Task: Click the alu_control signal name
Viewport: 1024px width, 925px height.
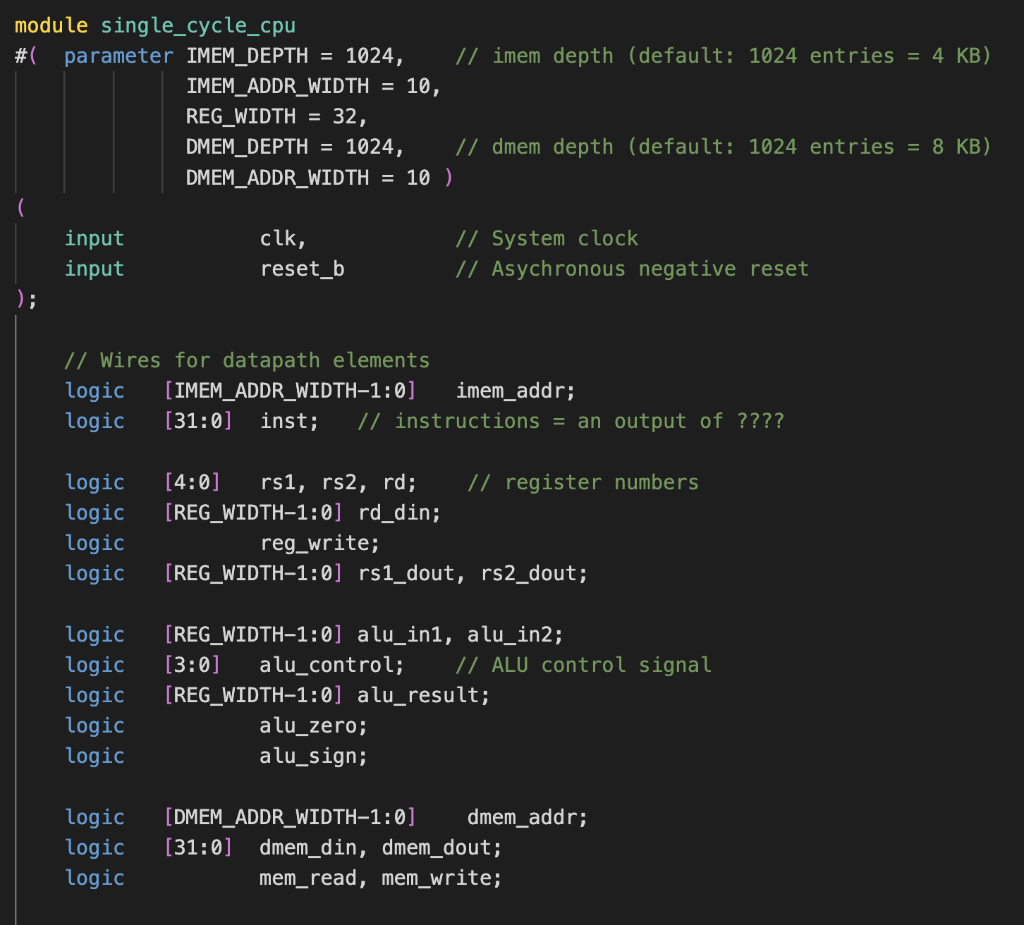Action: click(329, 665)
